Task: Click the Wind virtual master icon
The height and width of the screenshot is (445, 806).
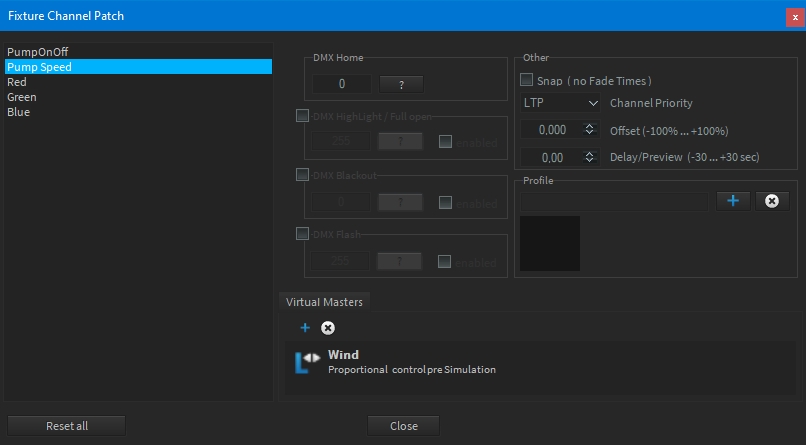Action: 307,362
